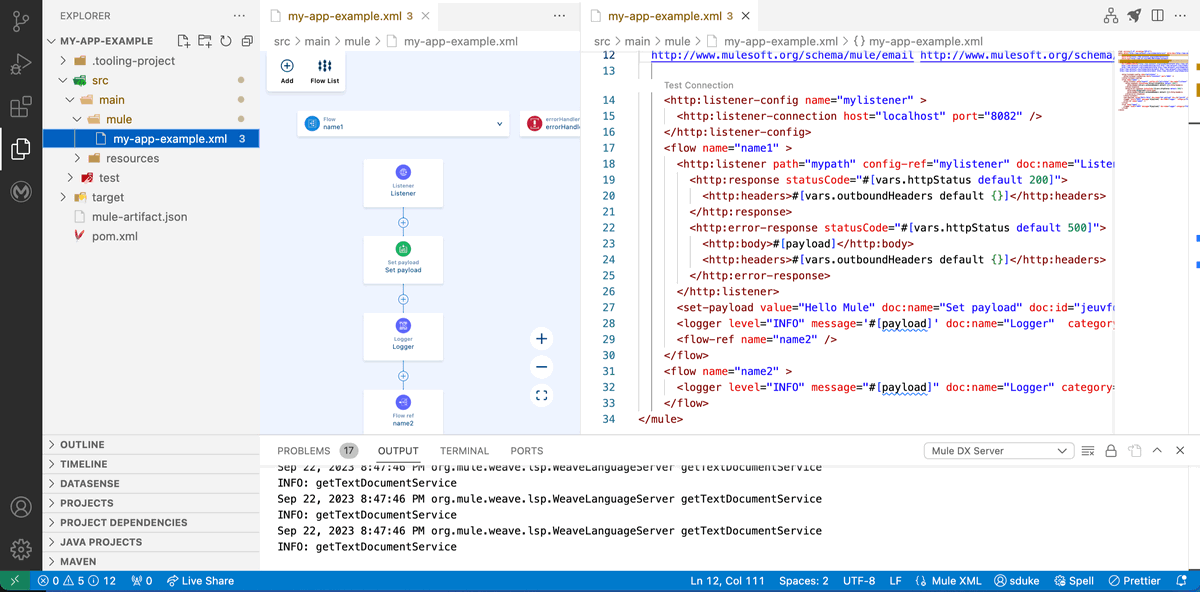Image resolution: width=1200 pixels, height=592 pixels.
Task: Select the XML editor tab my-app-example.xml
Action: tap(669, 16)
